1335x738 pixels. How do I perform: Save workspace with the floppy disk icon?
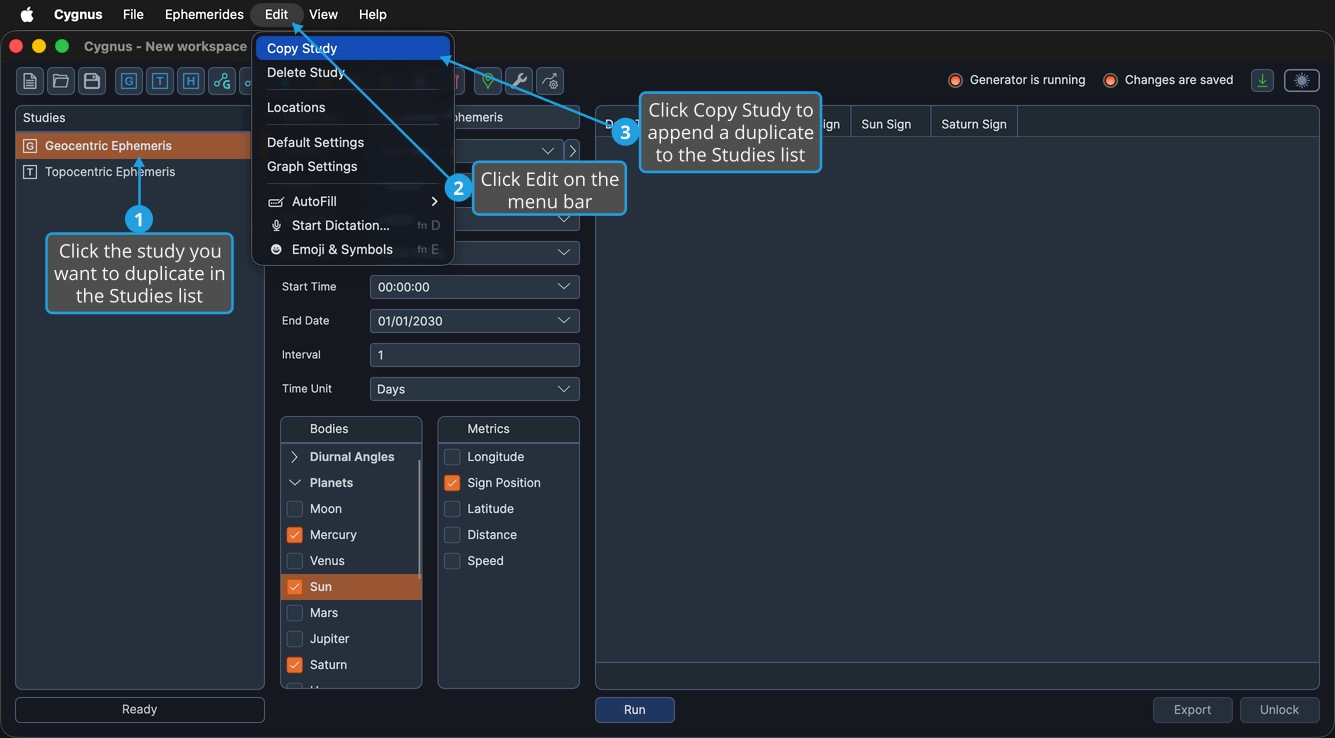click(x=92, y=81)
